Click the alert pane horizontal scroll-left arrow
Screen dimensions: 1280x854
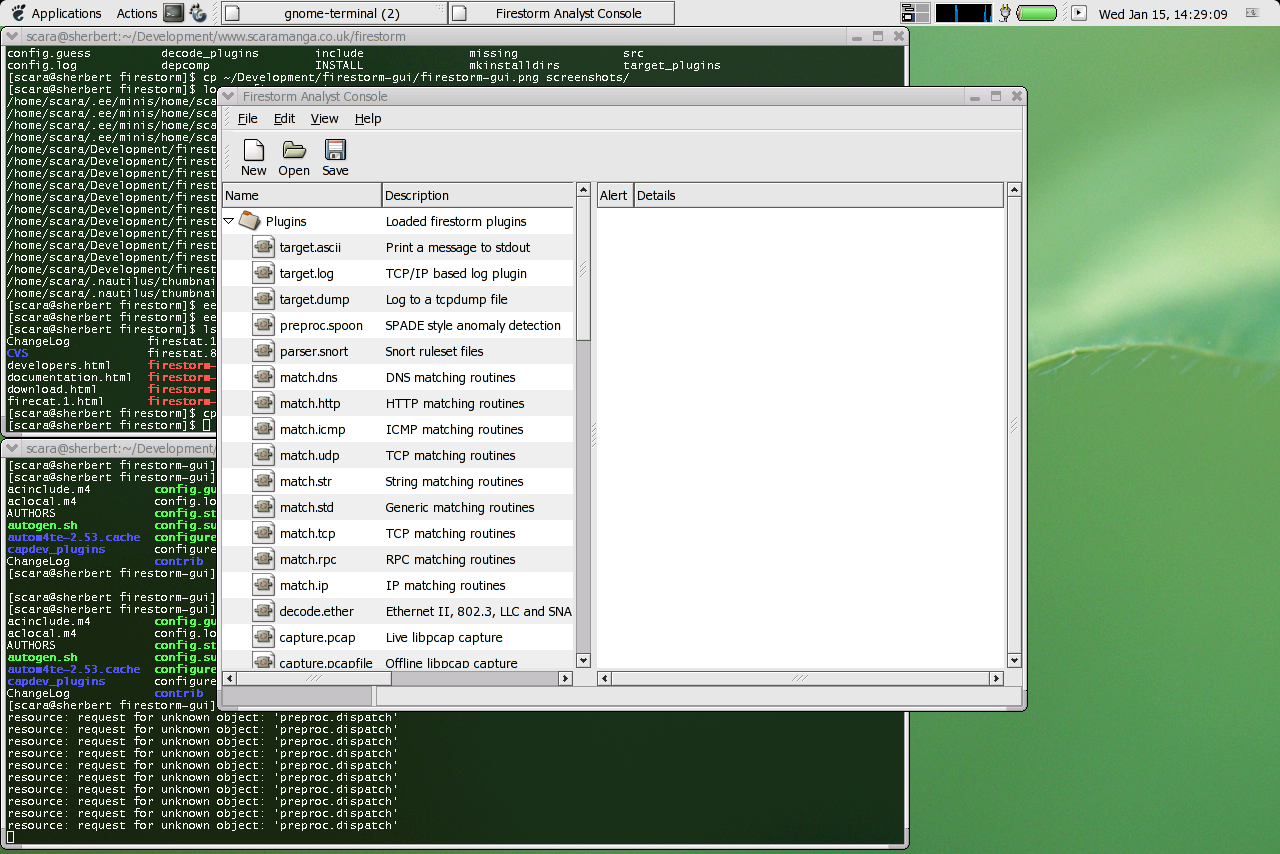605,678
